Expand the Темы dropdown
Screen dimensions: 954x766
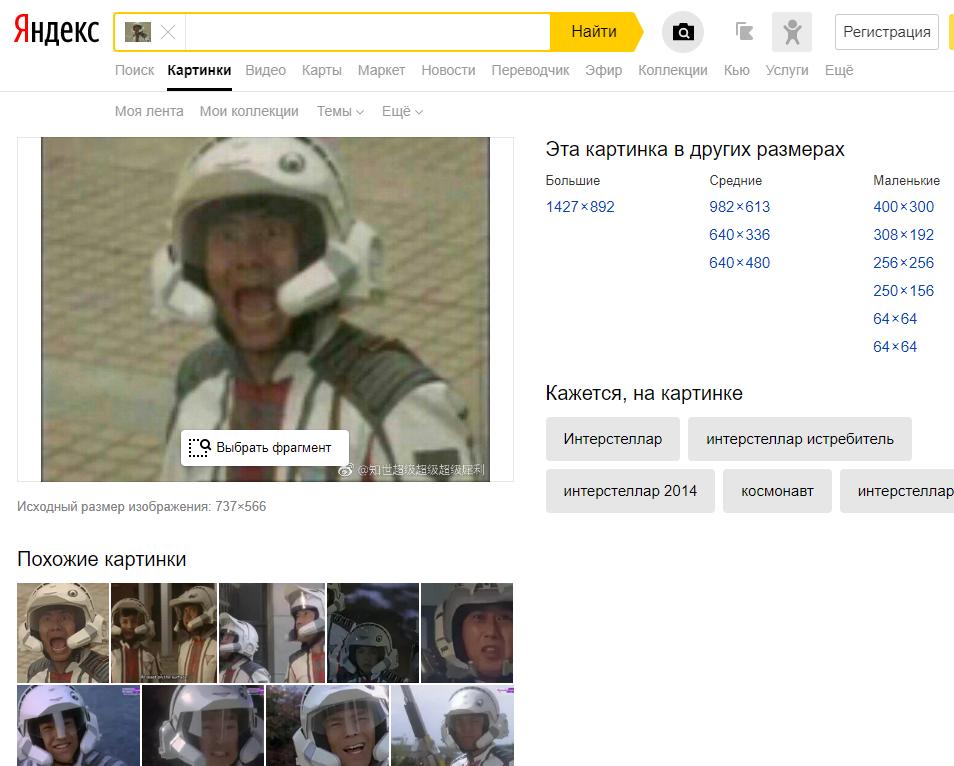tap(339, 111)
